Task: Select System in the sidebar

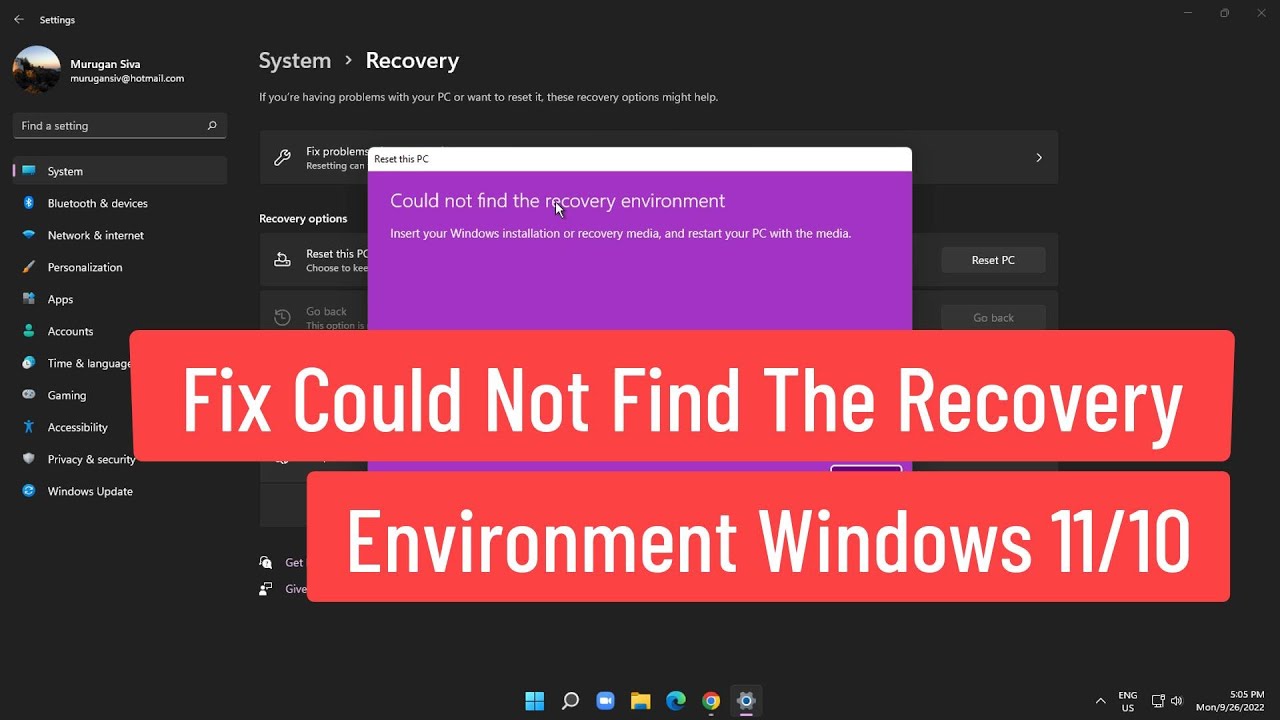Action: pyautogui.click(x=120, y=171)
